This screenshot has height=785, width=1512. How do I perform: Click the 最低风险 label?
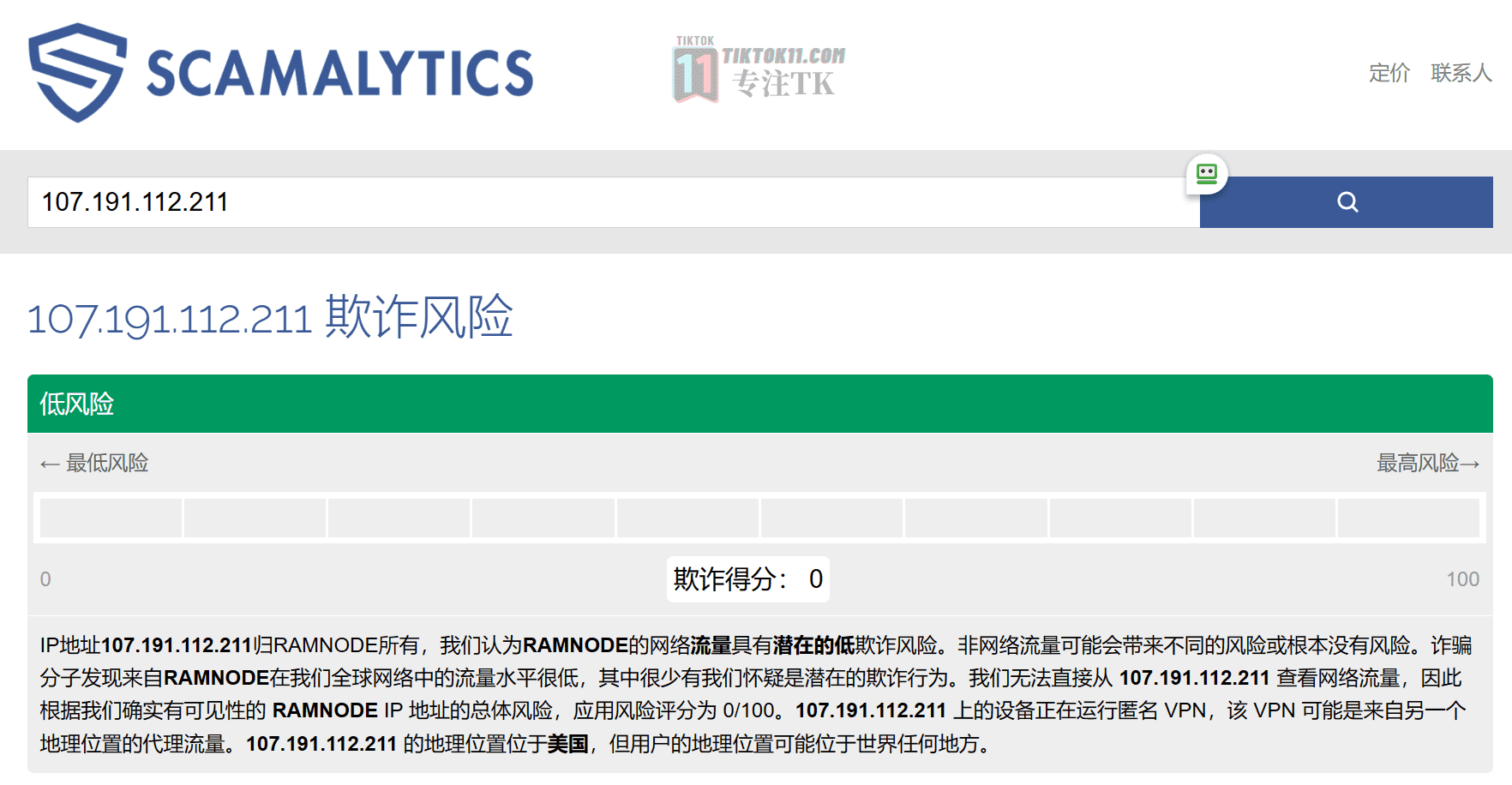(94, 464)
